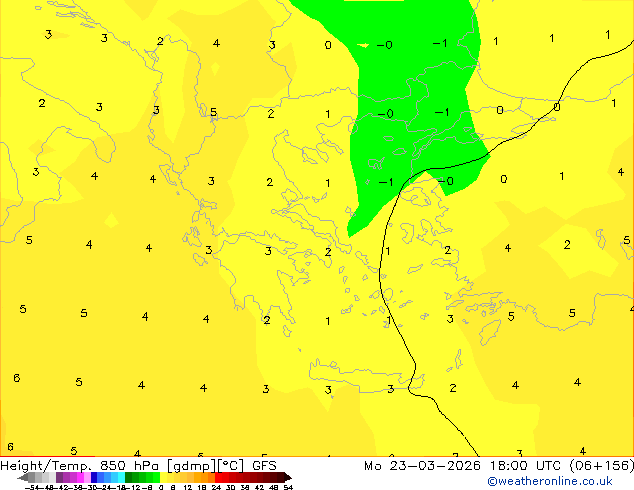Image resolution: width=634 pixels, height=490 pixels.
Task: Click the dark purple legend swatch
Action: 59,477
